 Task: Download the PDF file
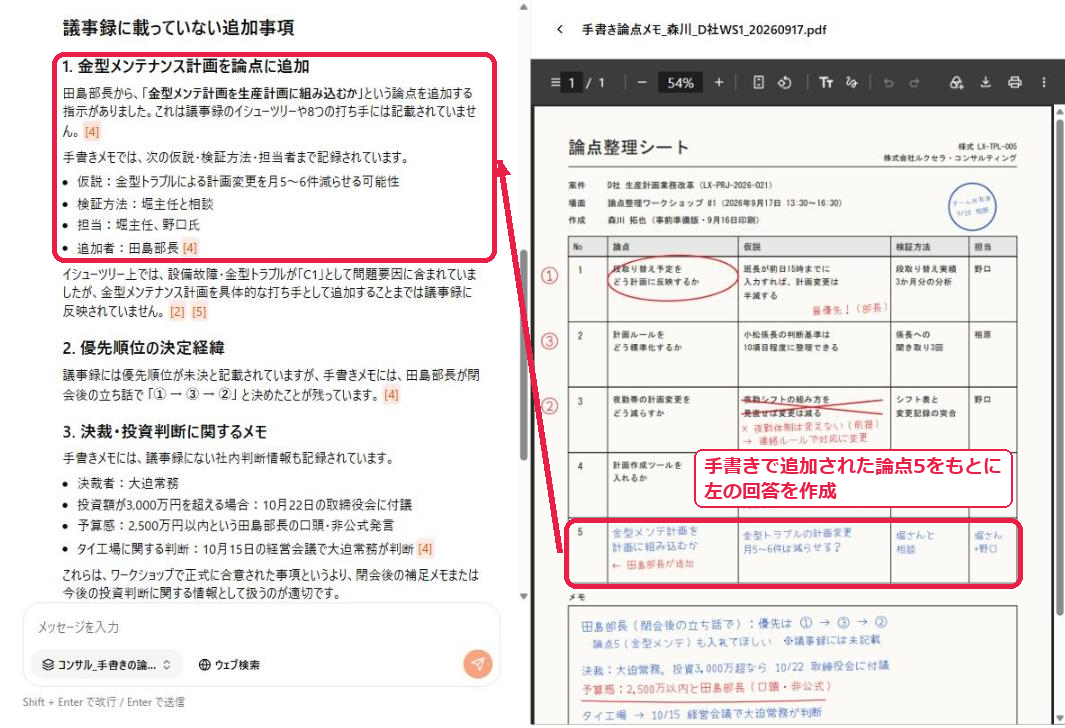[986, 82]
